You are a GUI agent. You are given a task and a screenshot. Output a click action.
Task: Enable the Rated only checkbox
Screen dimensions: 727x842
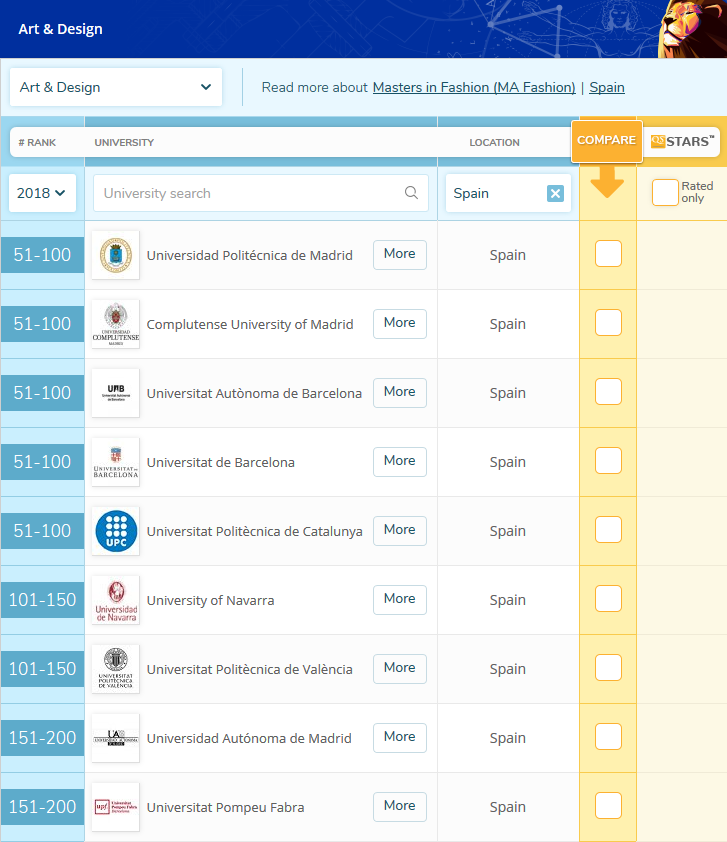[665, 192]
